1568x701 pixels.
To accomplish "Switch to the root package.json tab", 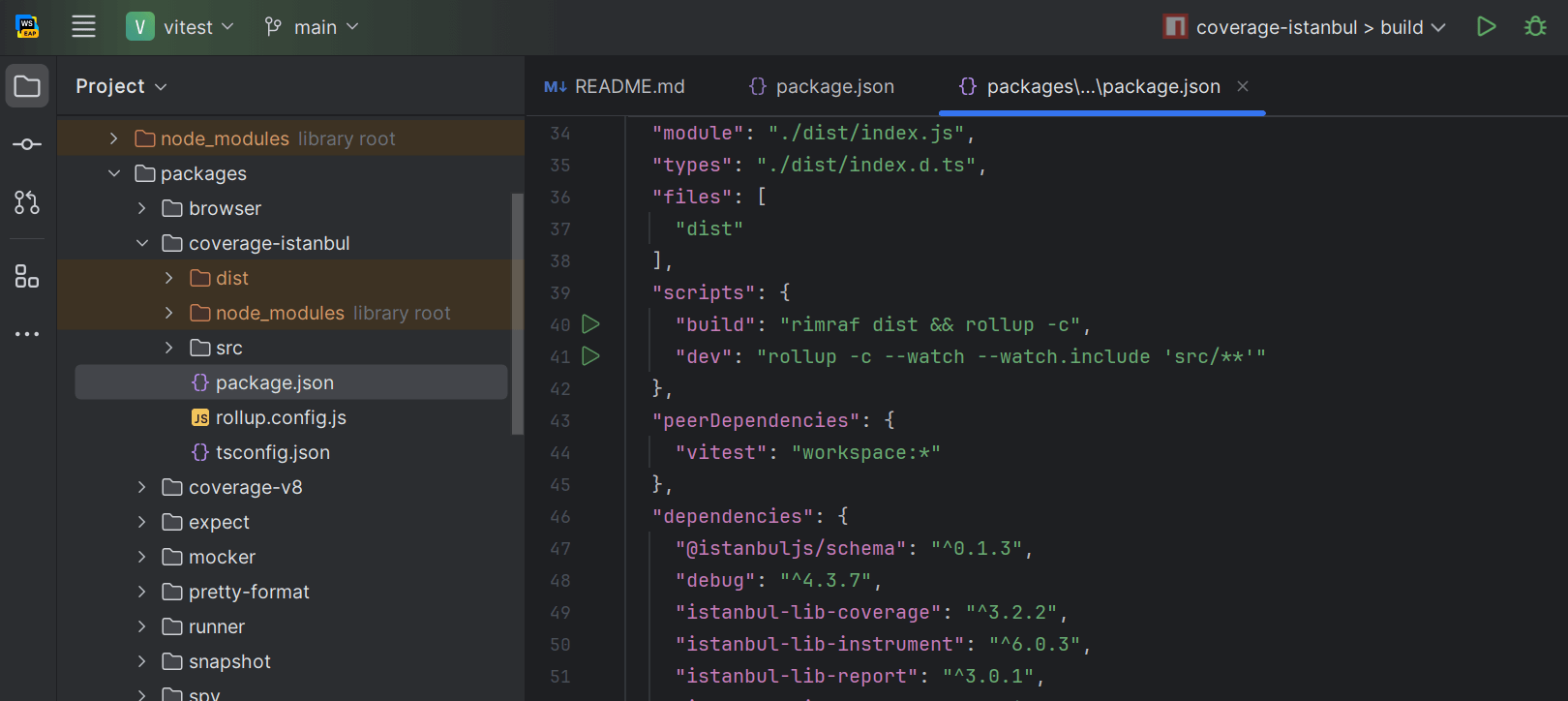I will click(x=822, y=86).
